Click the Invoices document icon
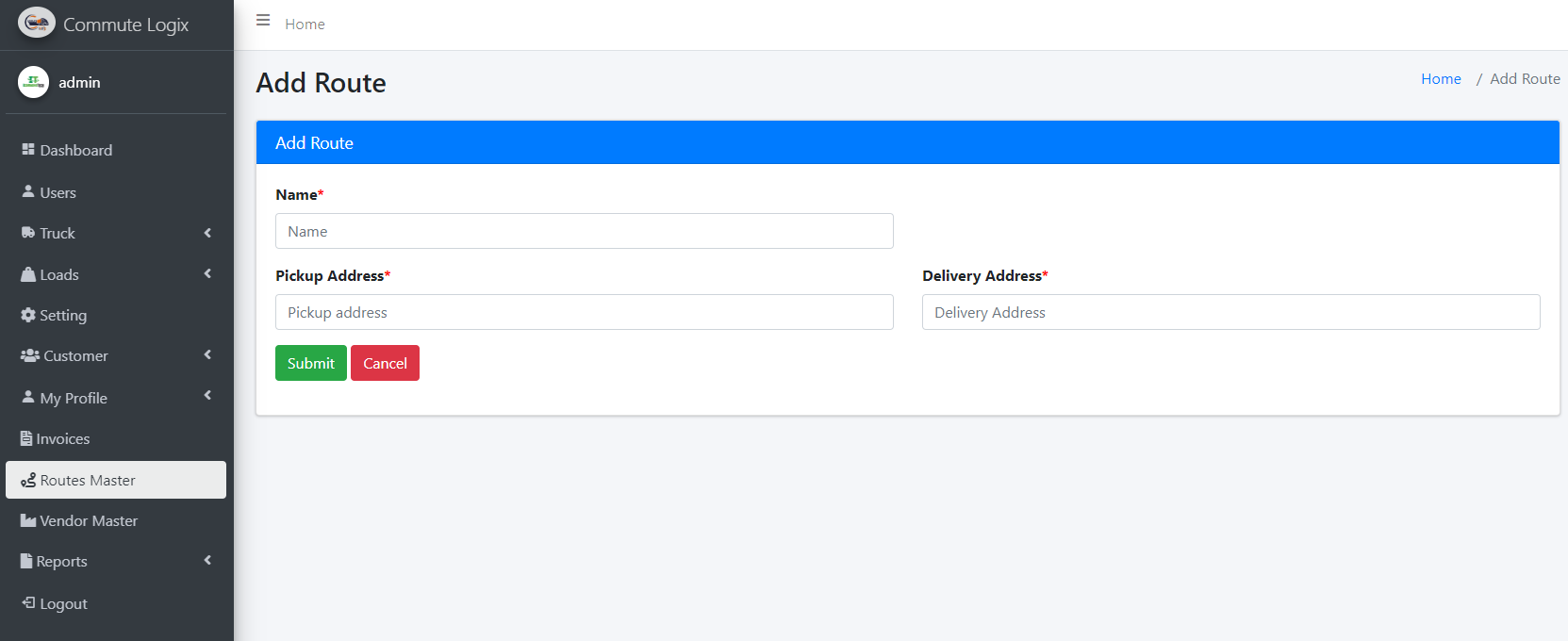The image size is (1568, 641). (x=26, y=438)
